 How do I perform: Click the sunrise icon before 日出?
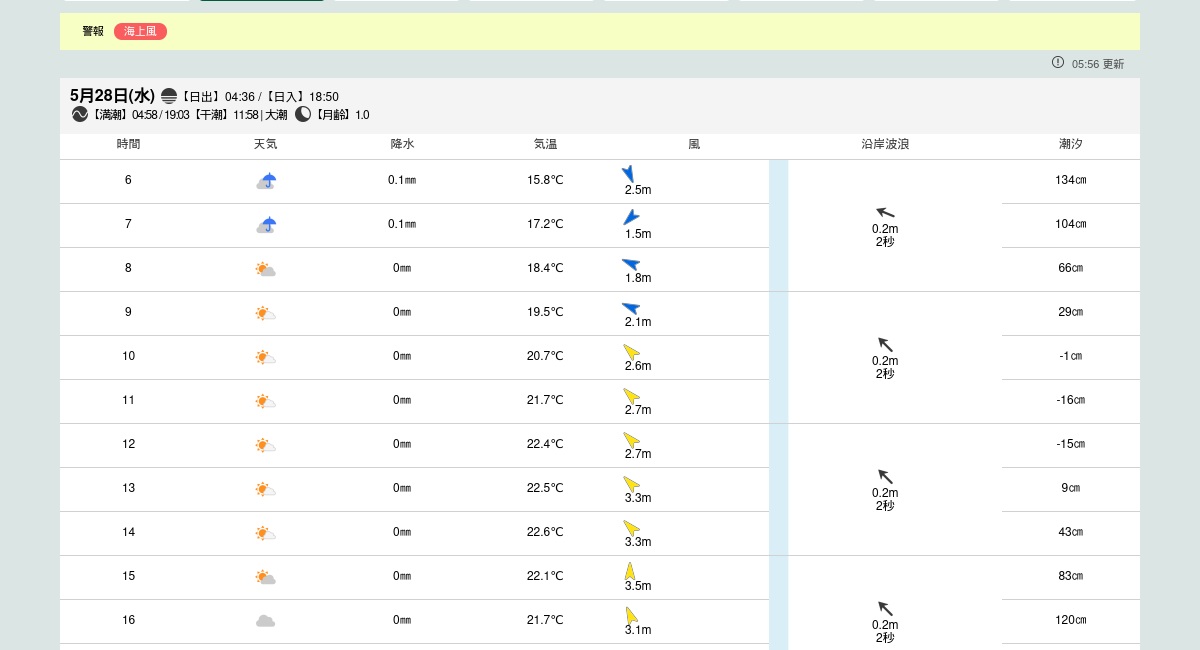point(169,96)
